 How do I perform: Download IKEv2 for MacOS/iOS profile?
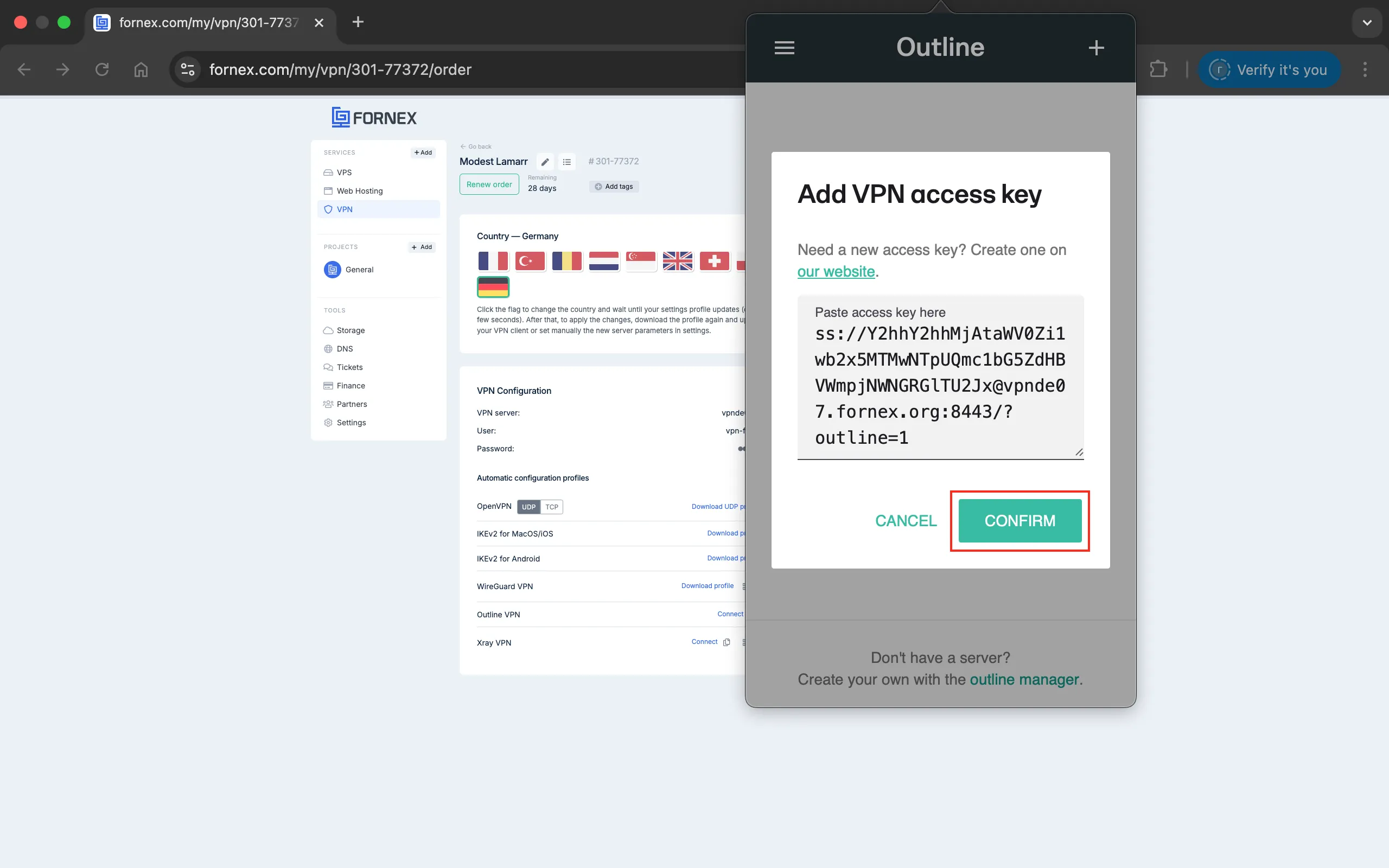click(x=725, y=533)
